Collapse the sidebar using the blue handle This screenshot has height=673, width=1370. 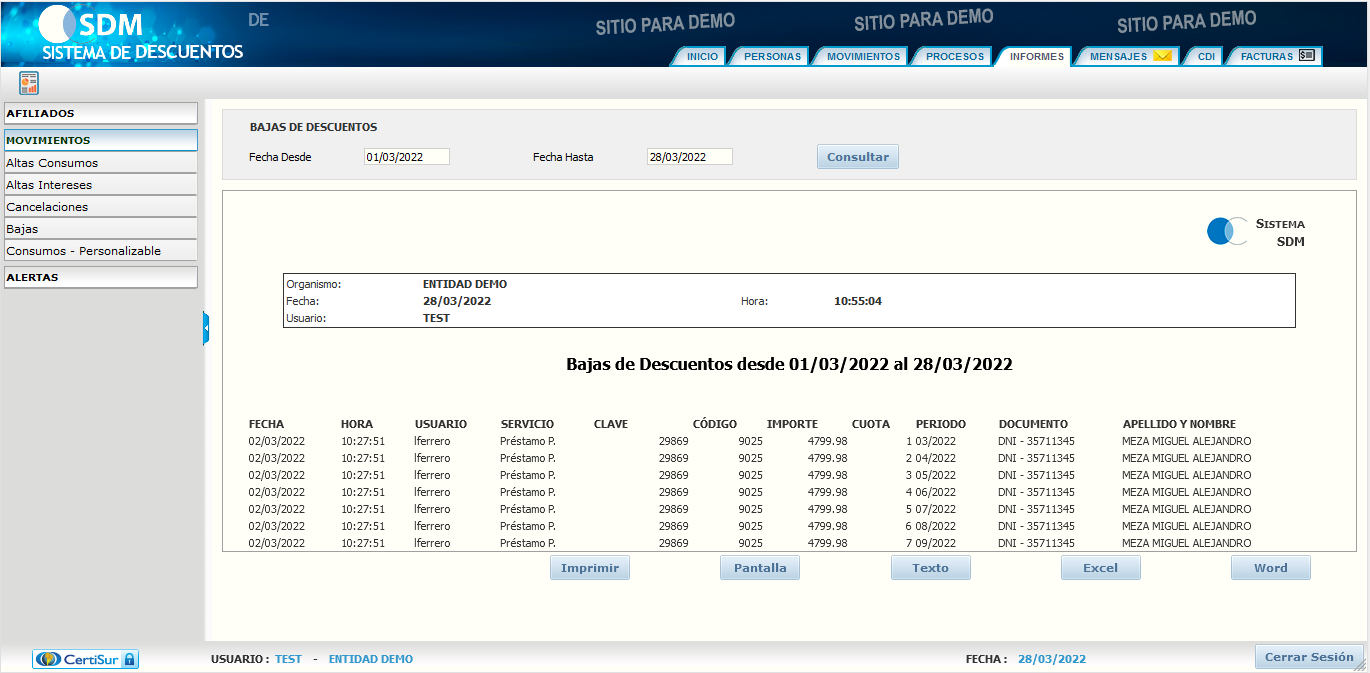206,328
